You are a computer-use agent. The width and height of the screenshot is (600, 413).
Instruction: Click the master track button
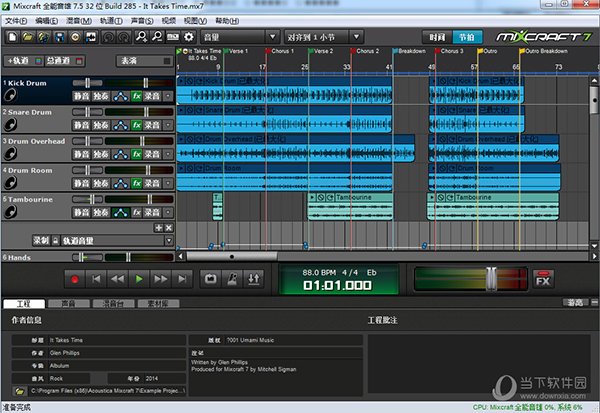point(64,61)
